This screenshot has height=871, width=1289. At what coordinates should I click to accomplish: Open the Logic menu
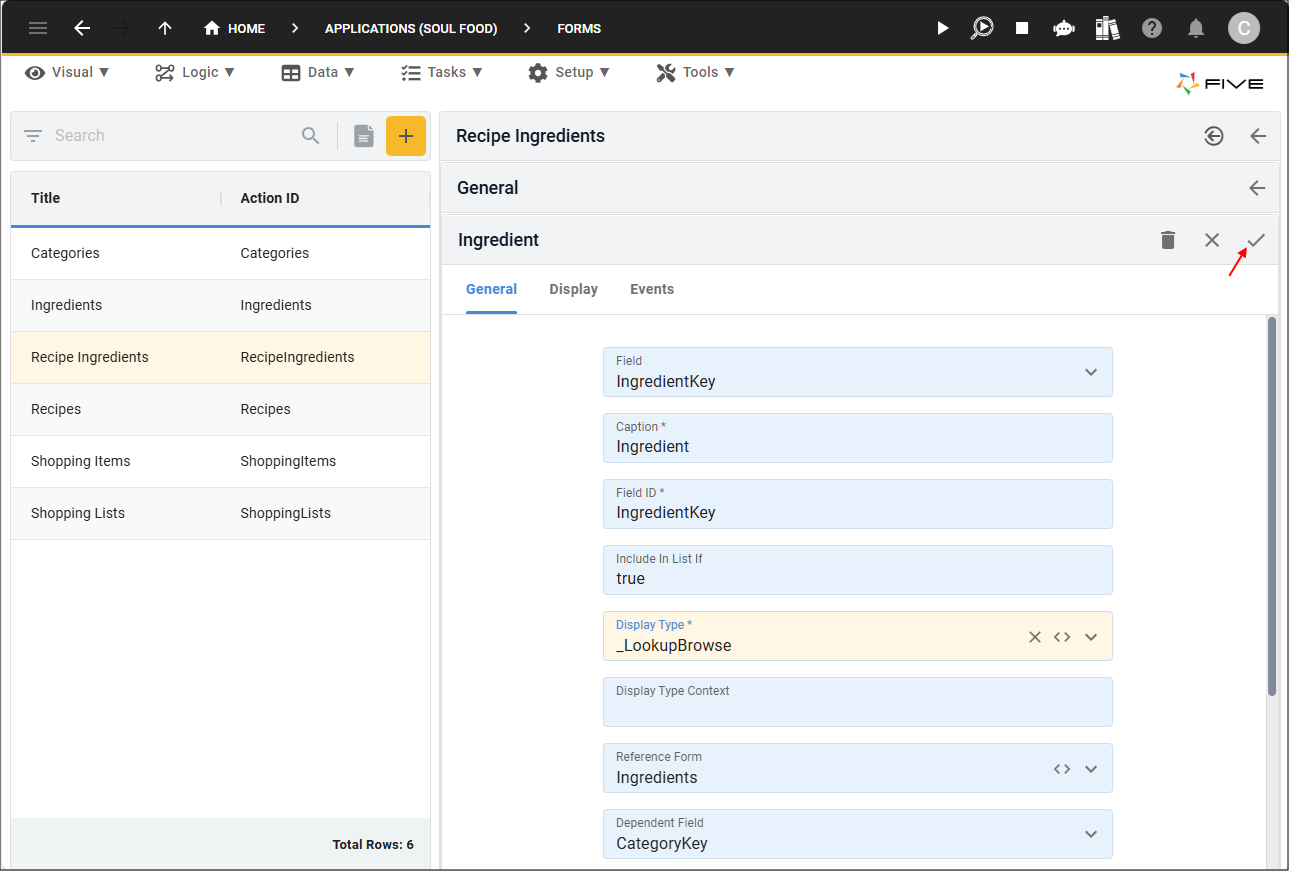195,72
